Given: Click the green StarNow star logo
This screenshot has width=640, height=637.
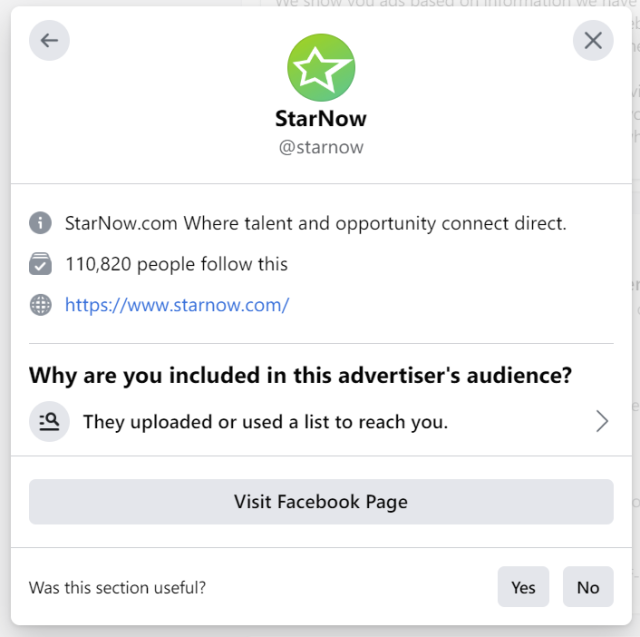Looking at the screenshot, I should 321,67.
